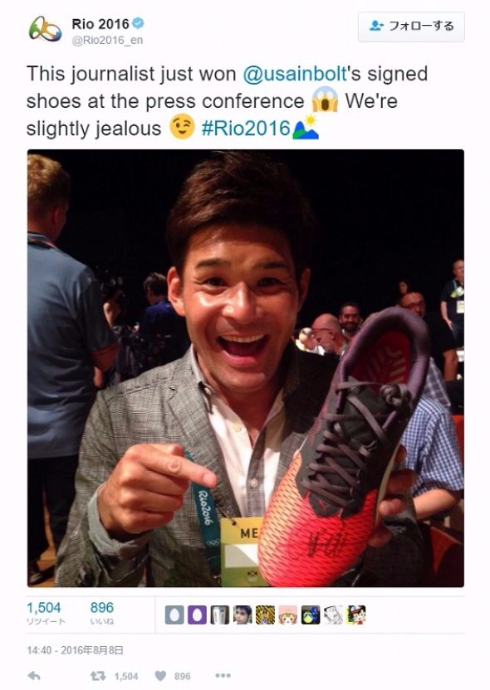
Task: View the 1,504 リツイート count list
Action: click(46, 613)
